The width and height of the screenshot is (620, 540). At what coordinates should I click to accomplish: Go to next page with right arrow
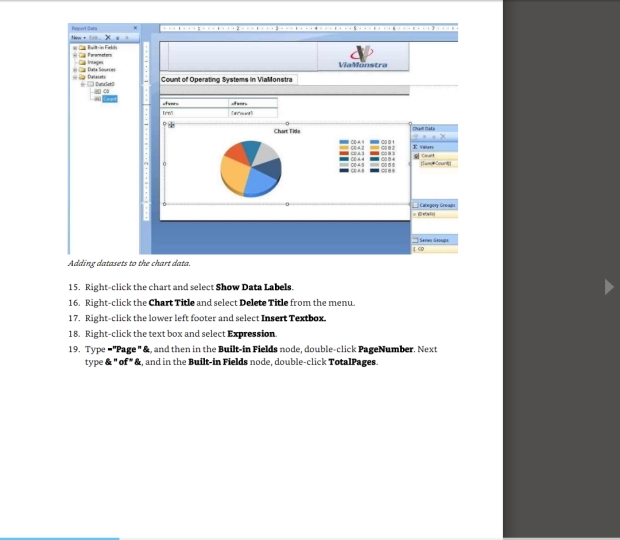610,287
